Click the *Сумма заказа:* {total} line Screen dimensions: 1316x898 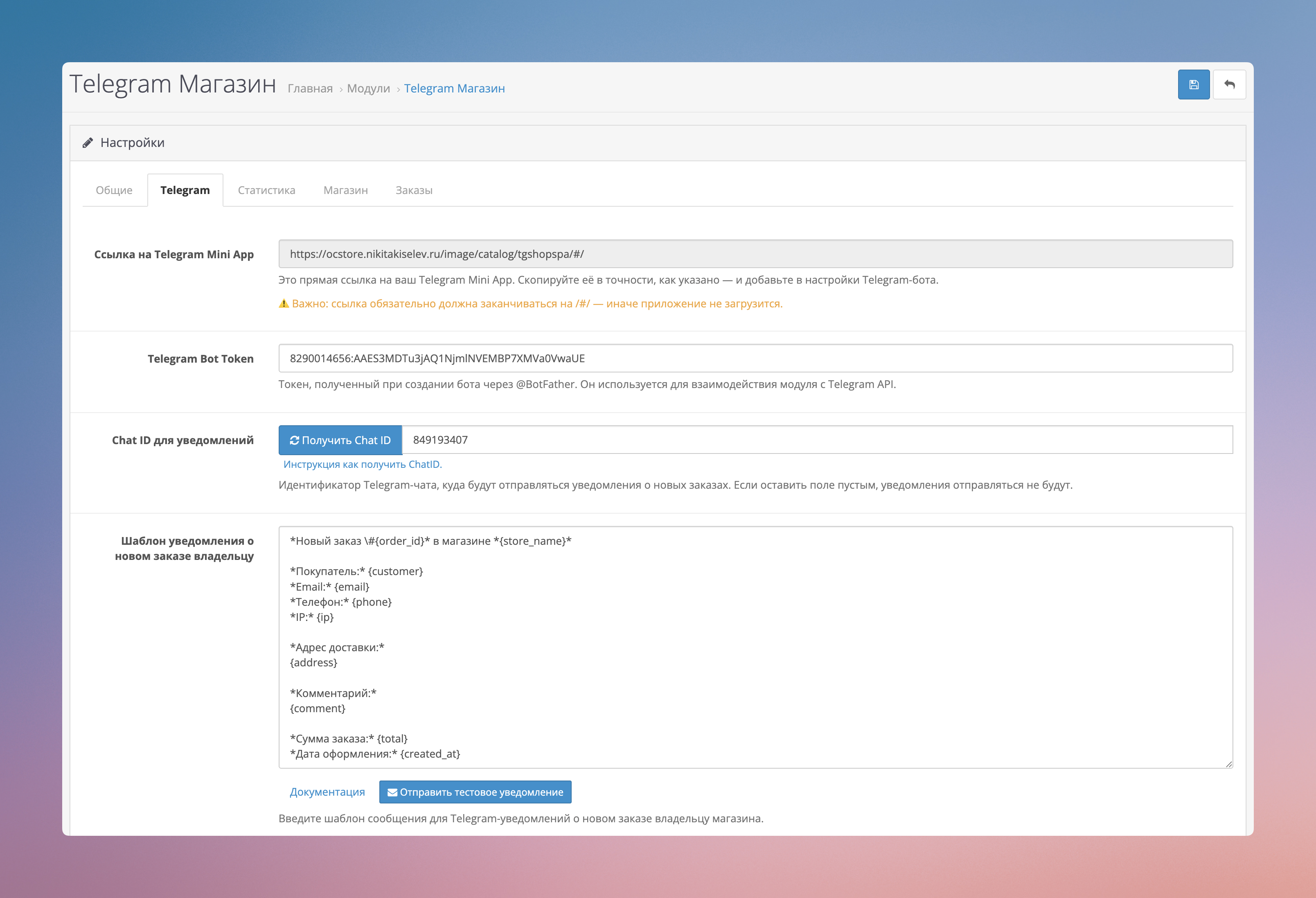pos(349,739)
